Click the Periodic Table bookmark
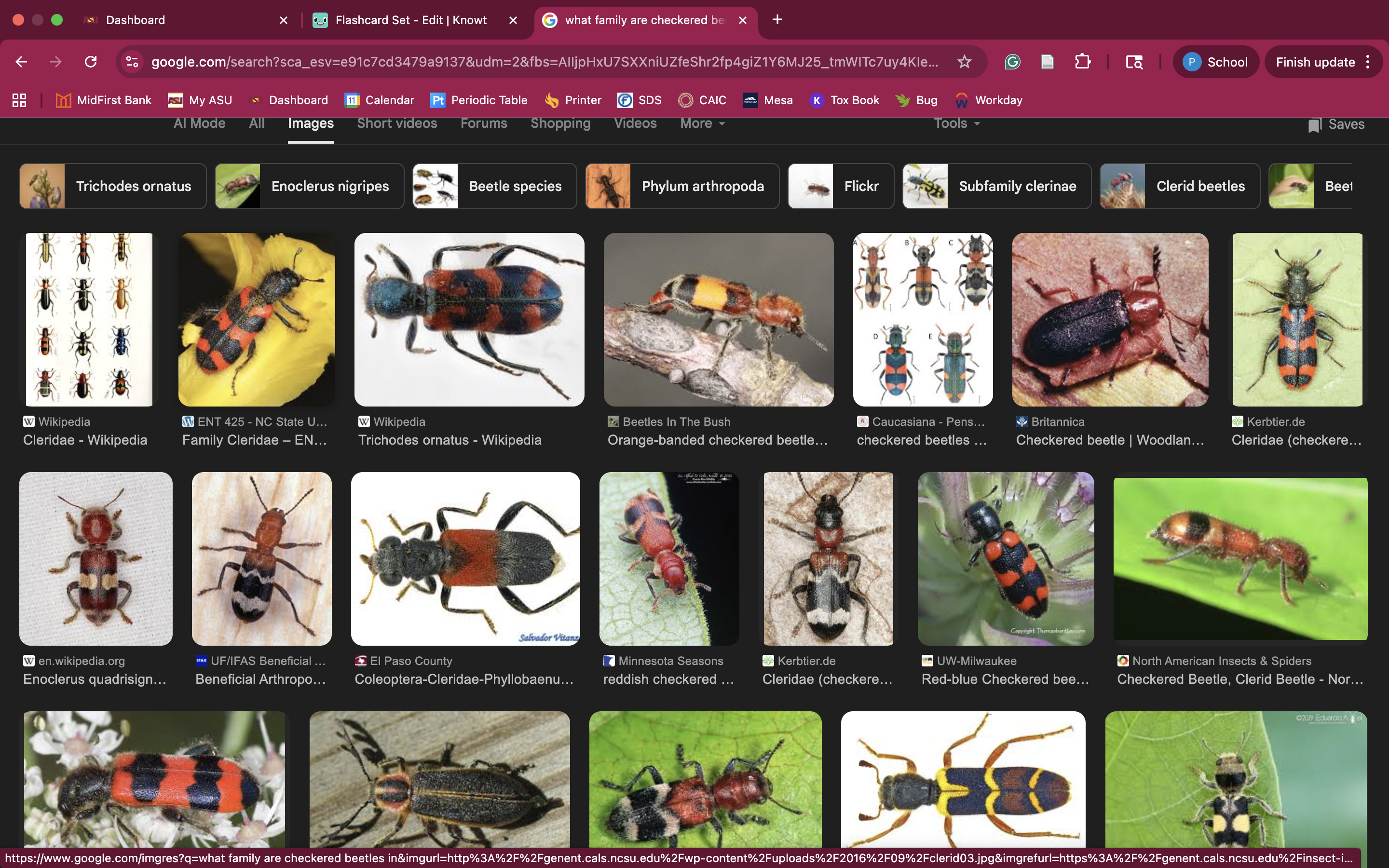The width and height of the screenshot is (1389, 868). [x=479, y=100]
